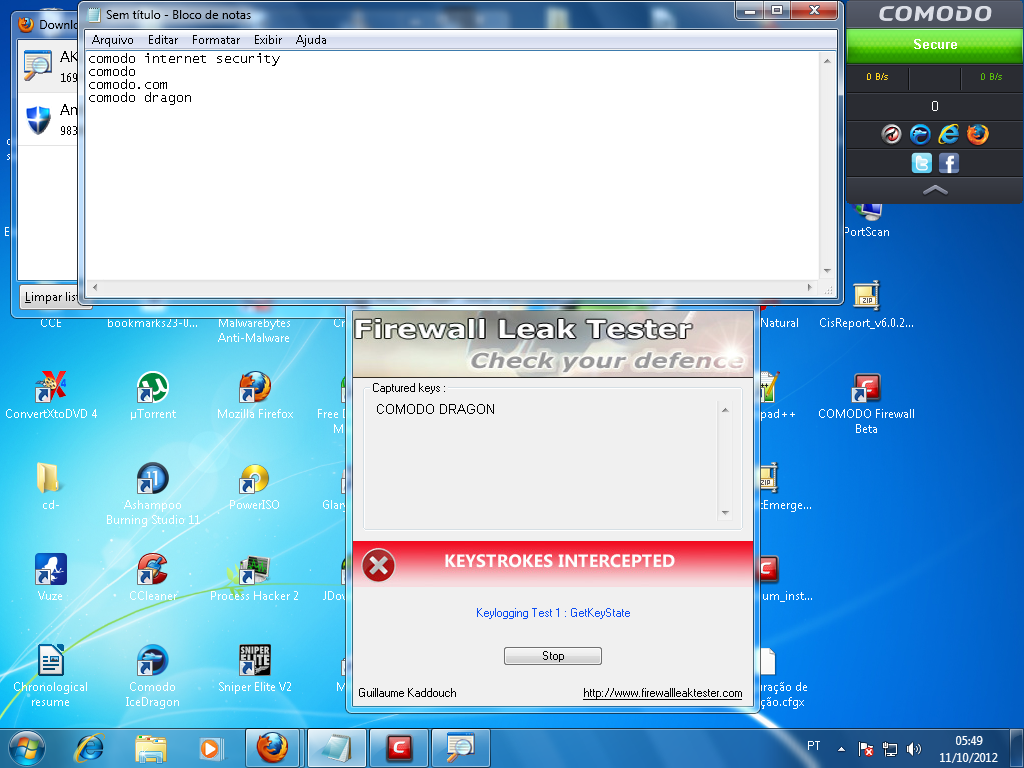Open the Exibir menu in Bloco de notas
Image resolution: width=1024 pixels, height=768 pixels.
coord(268,40)
